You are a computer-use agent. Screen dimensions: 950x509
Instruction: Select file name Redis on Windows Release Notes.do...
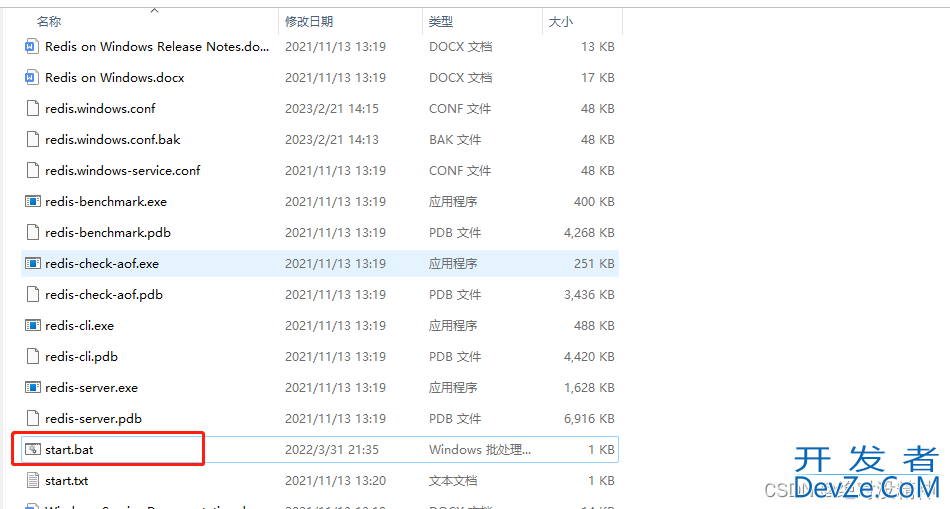point(157,47)
